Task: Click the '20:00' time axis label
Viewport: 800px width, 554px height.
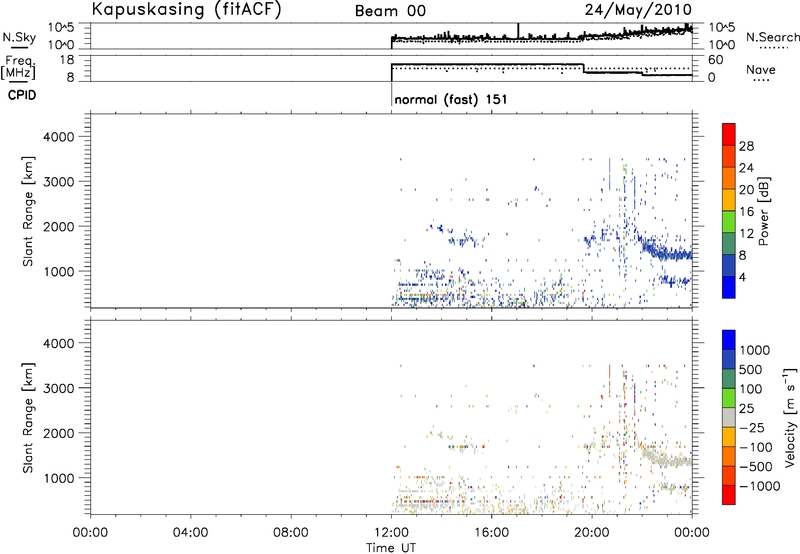Action: pyautogui.click(x=592, y=533)
